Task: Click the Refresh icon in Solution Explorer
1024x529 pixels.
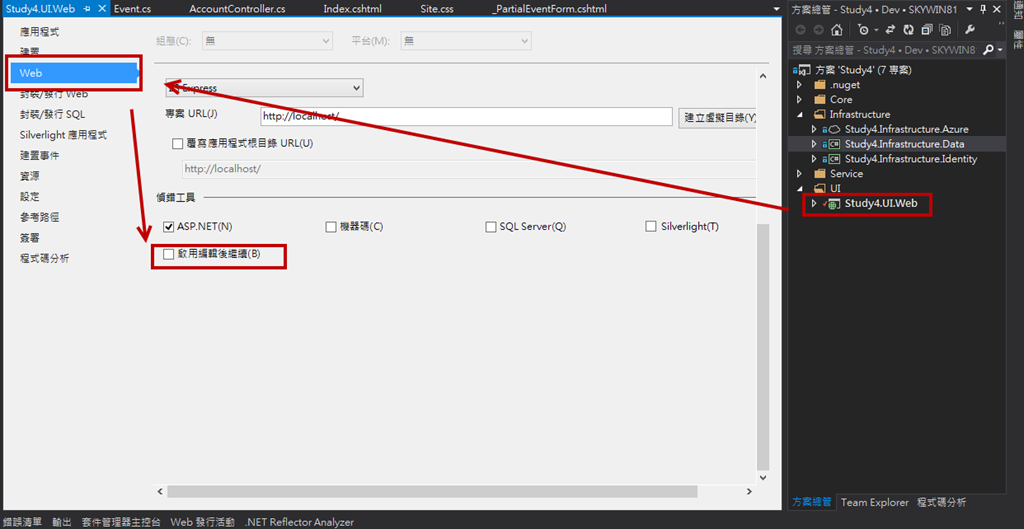Action: [x=908, y=30]
